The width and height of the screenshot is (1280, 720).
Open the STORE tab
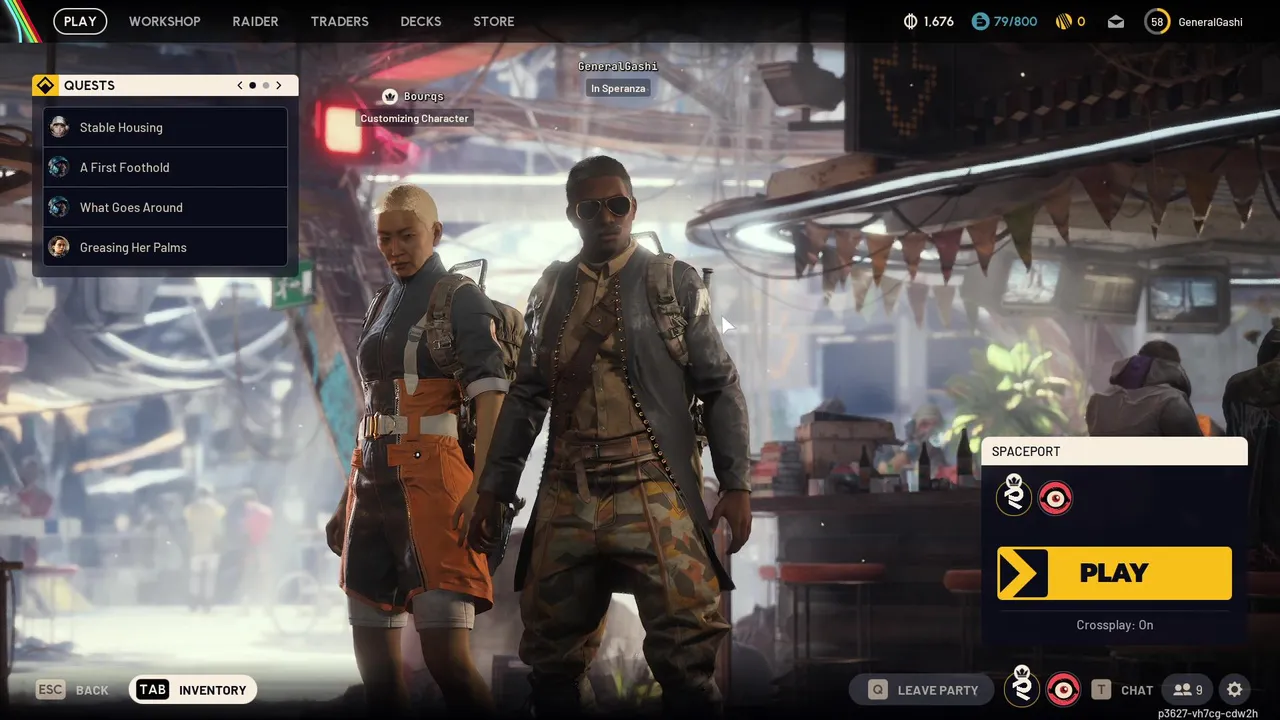(x=494, y=21)
